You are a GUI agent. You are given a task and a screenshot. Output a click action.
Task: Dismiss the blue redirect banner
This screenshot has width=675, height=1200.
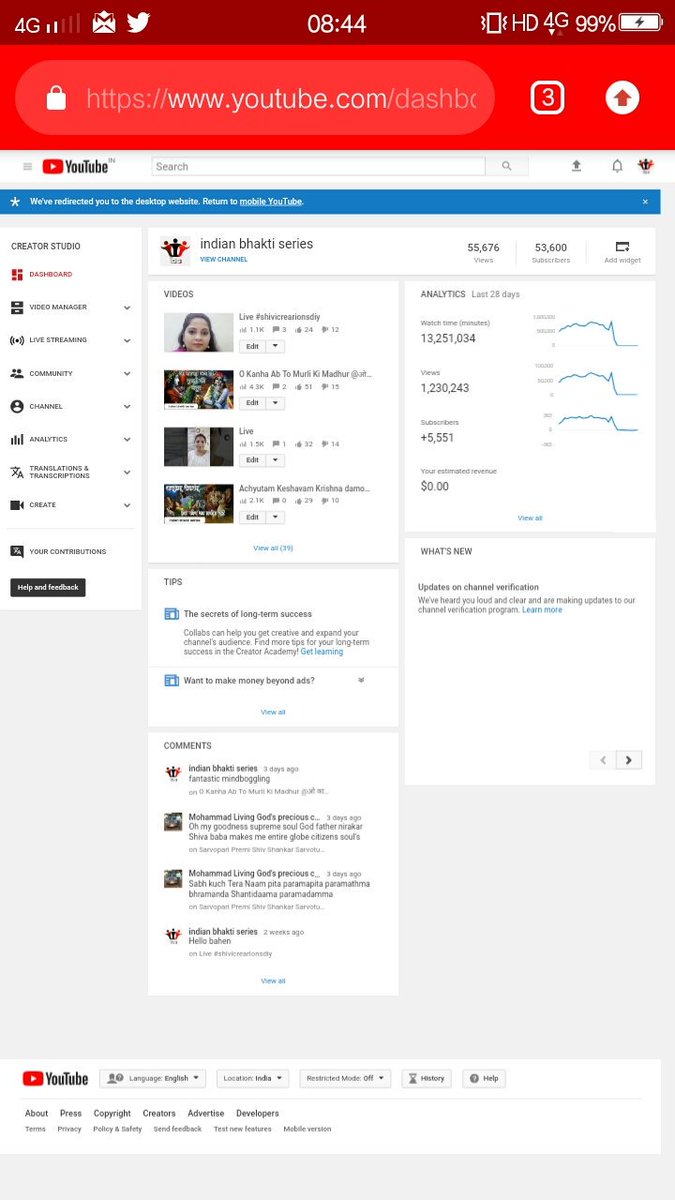click(645, 201)
